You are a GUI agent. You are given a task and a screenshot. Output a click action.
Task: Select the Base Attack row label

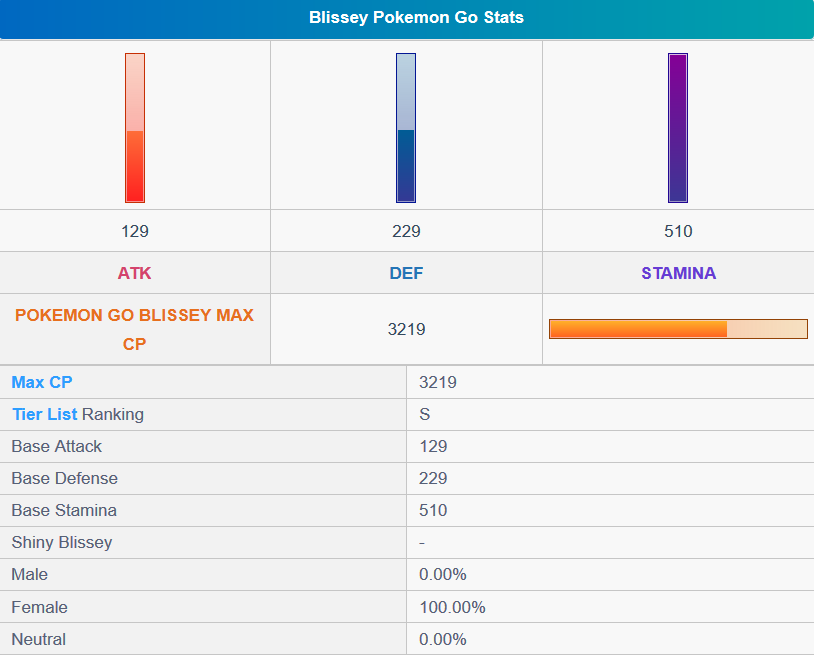pyautogui.click(x=57, y=446)
